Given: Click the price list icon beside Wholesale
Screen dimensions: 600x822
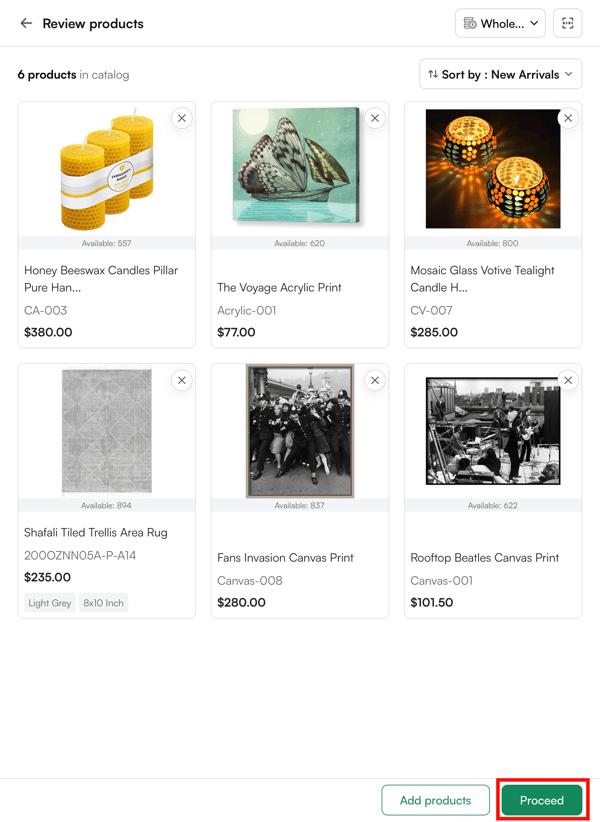Looking at the screenshot, I should tap(469, 22).
